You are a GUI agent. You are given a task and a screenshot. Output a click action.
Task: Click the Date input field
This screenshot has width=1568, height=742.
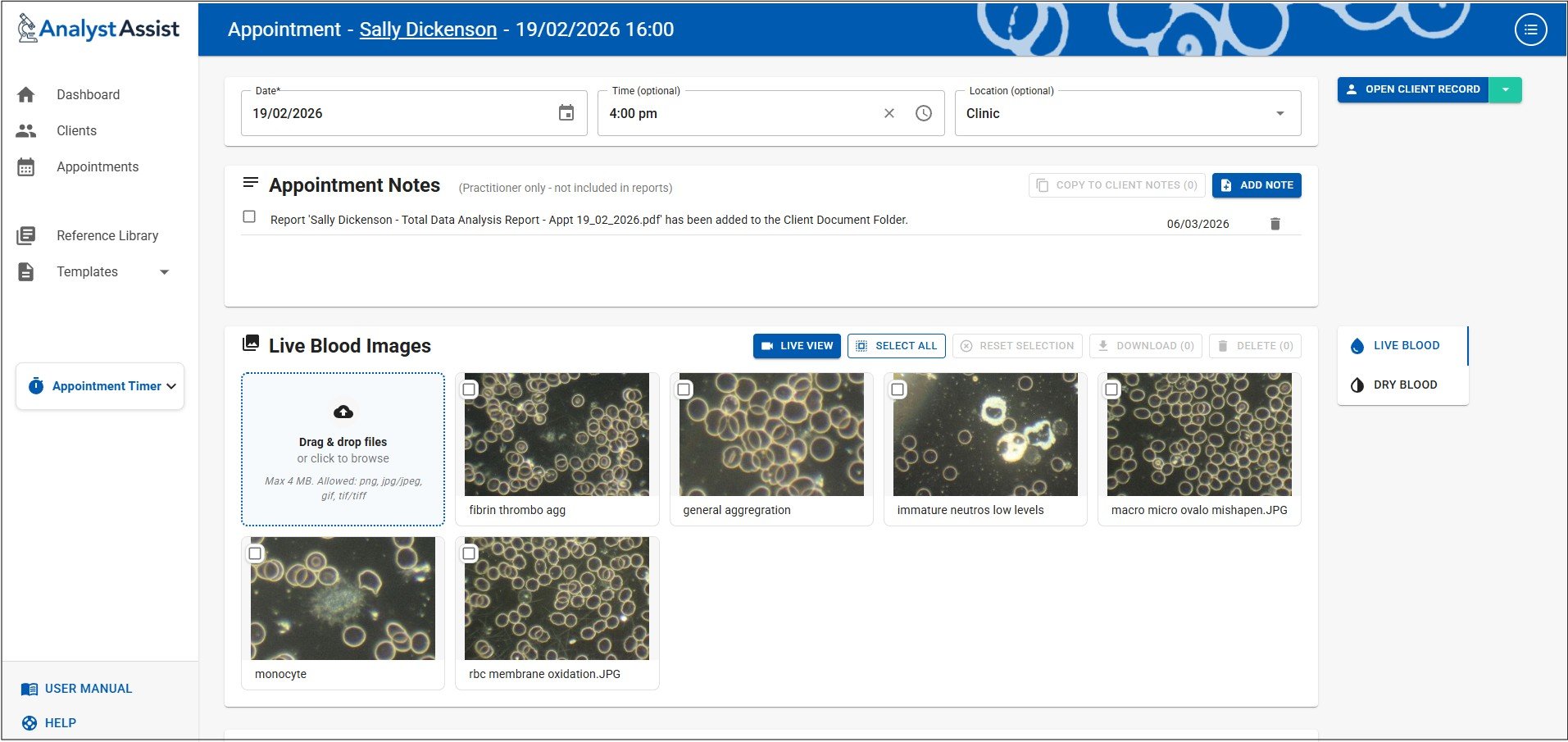coord(414,113)
